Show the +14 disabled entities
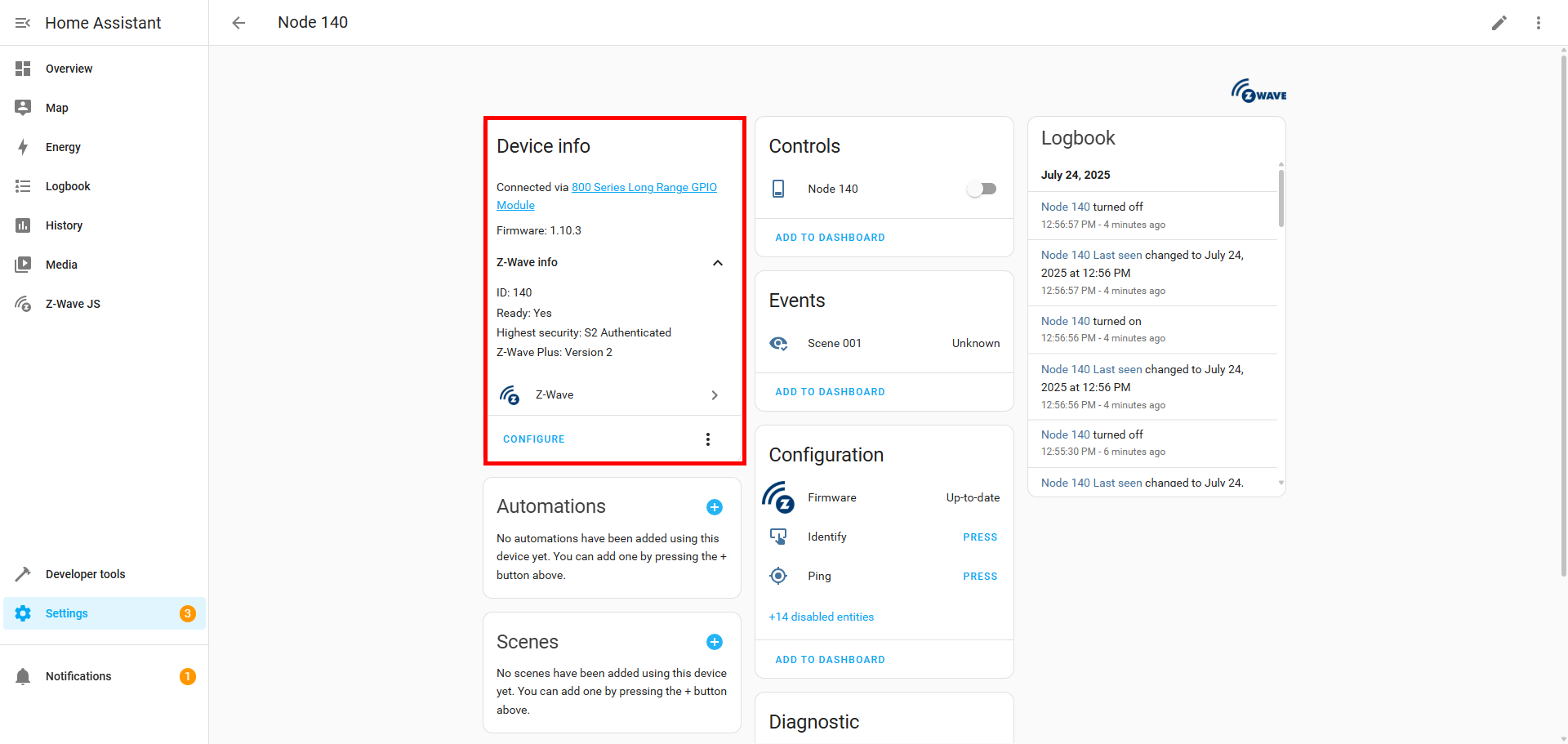 (x=821, y=617)
